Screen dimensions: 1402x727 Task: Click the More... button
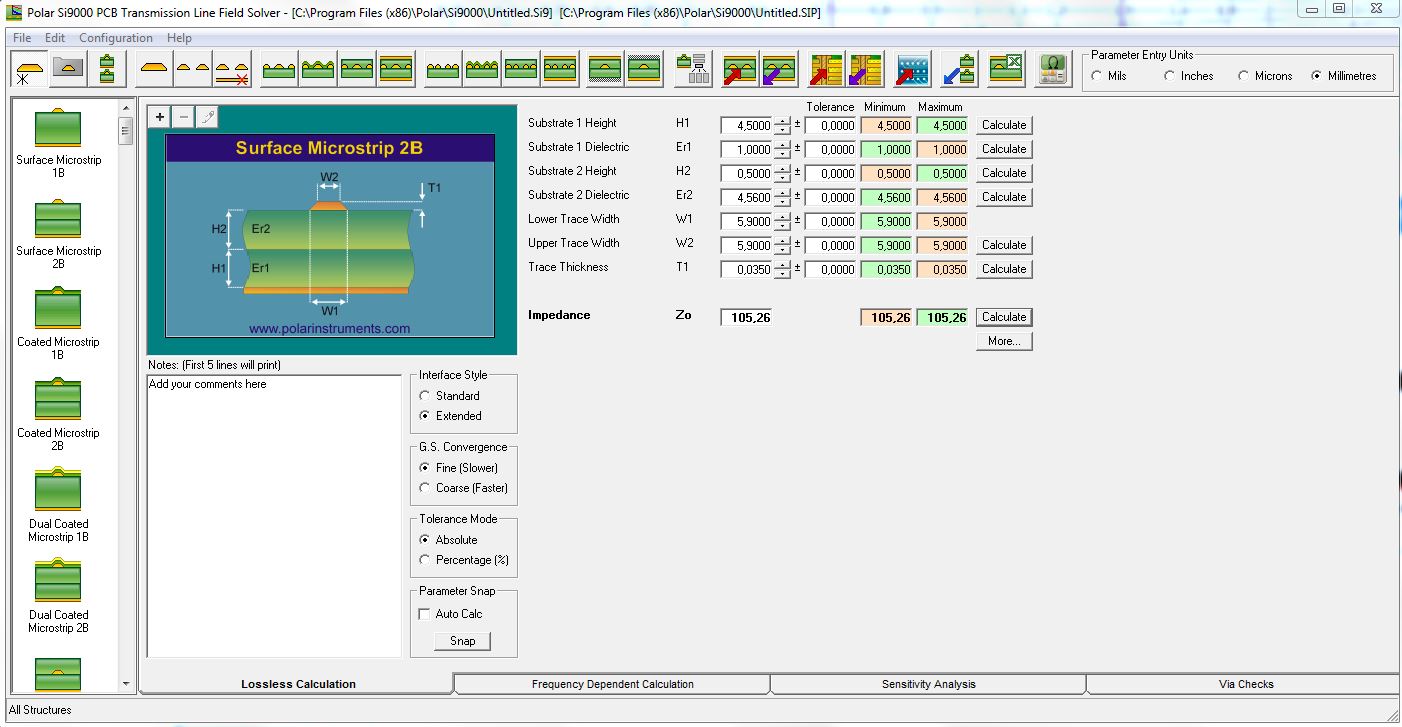(x=1004, y=341)
